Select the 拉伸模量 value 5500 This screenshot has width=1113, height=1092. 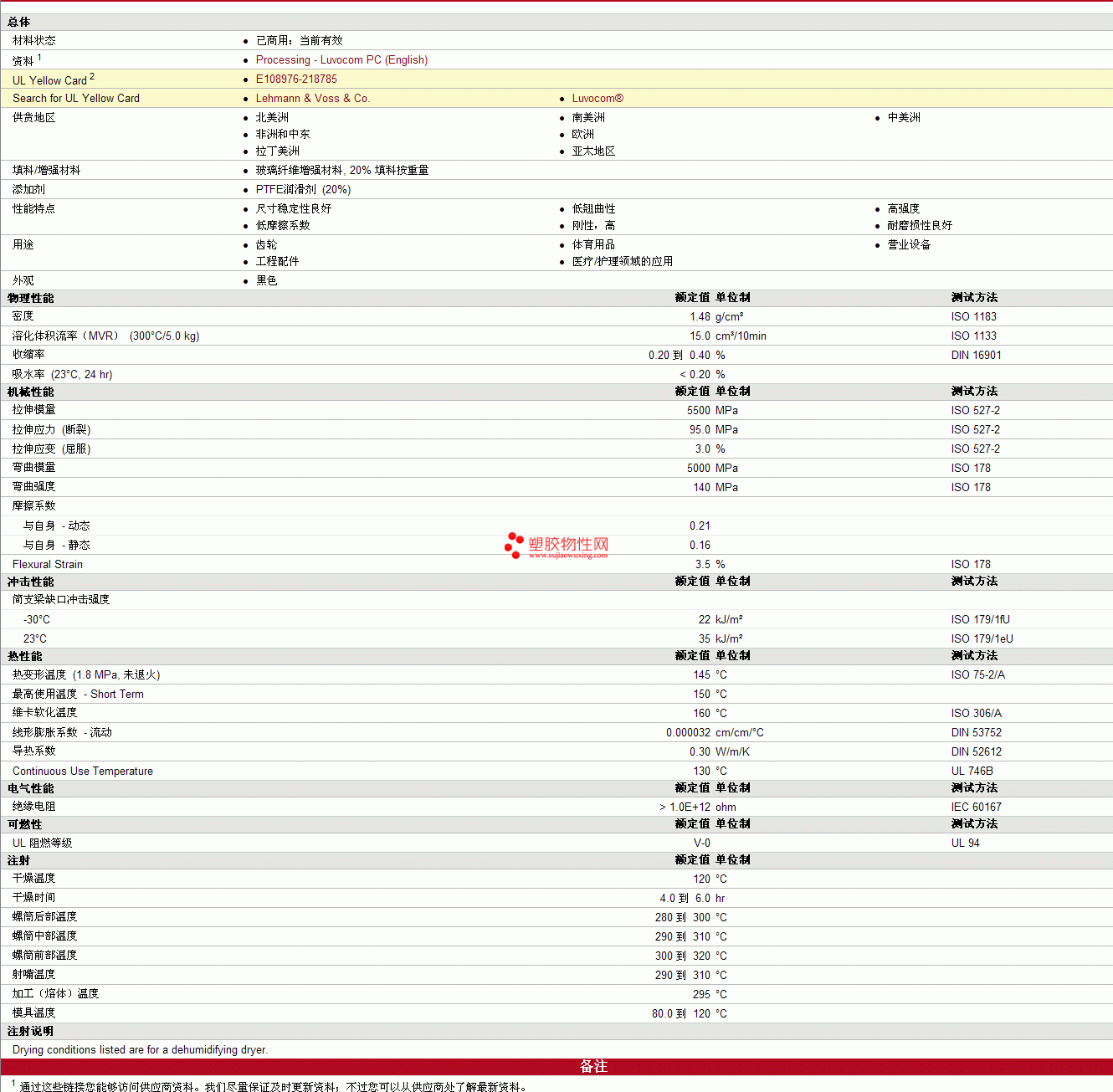point(699,411)
